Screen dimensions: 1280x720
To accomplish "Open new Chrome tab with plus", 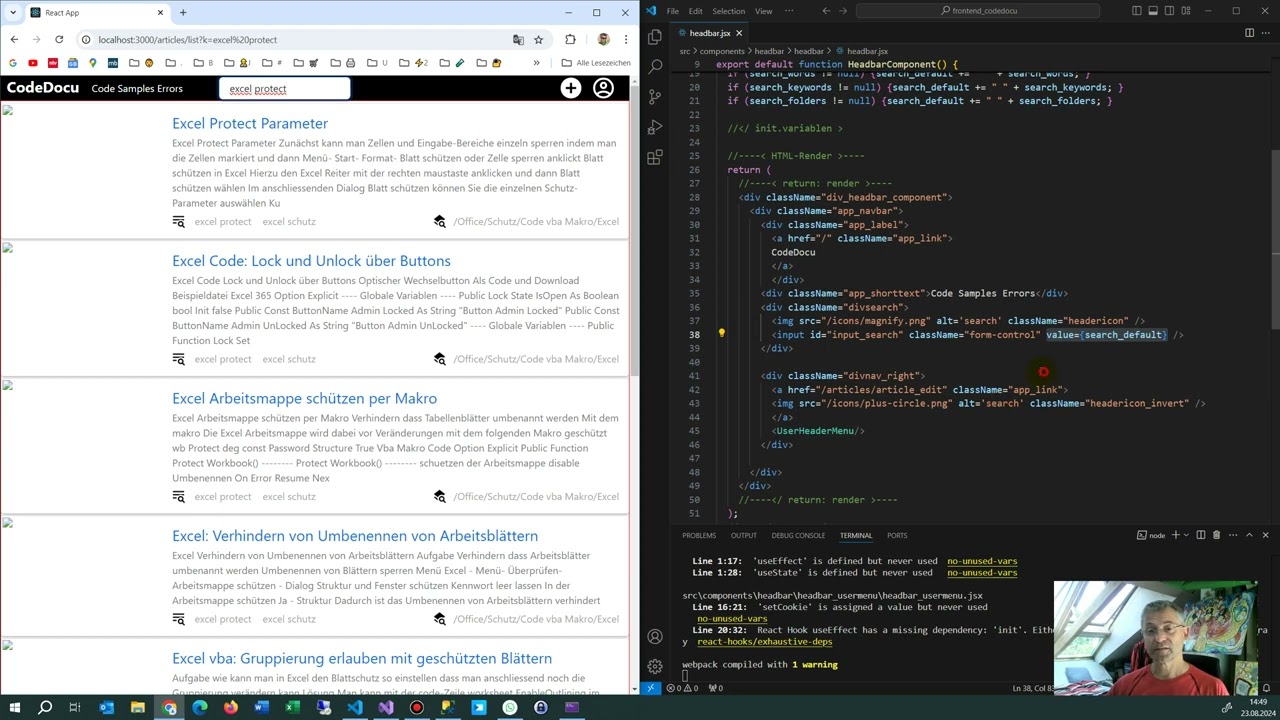I will tap(182, 12).
